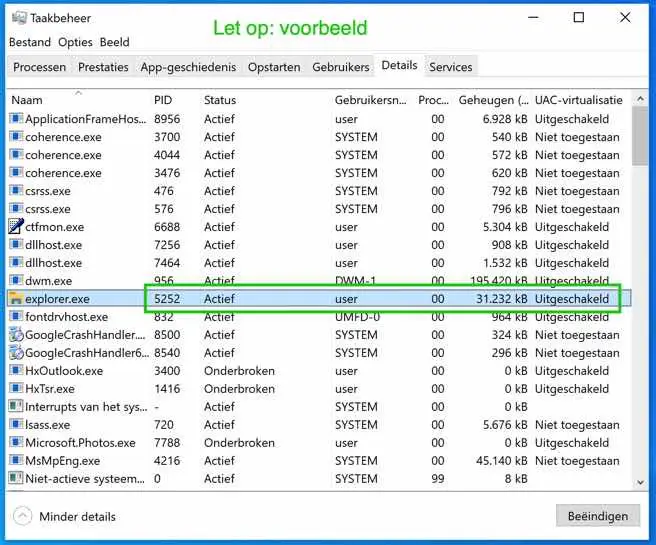656x545 pixels.
Task: Click the explorer.exe folder icon
Action: (x=16, y=298)
